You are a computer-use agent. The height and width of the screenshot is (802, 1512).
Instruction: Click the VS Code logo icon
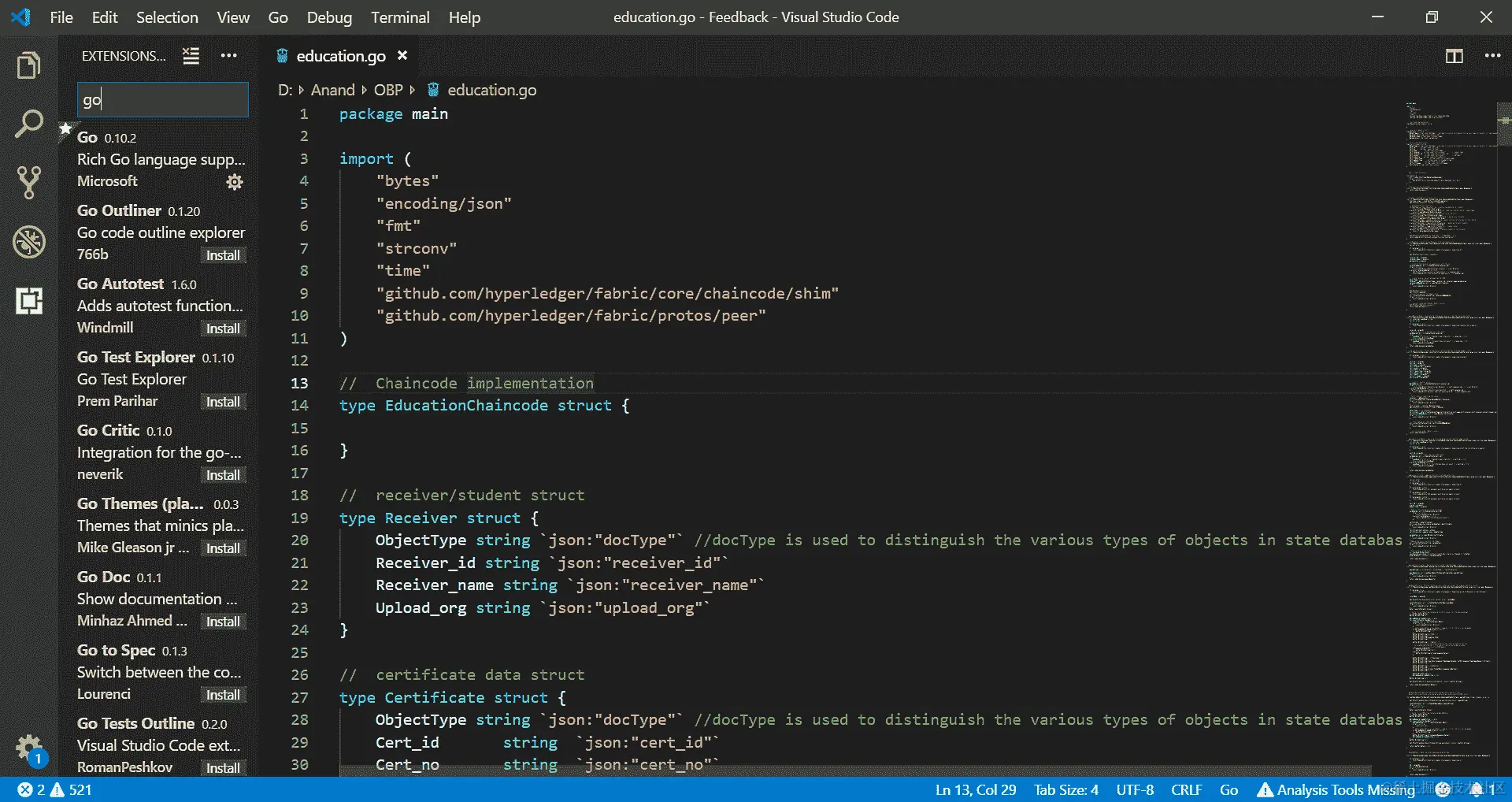pos(20,17)
